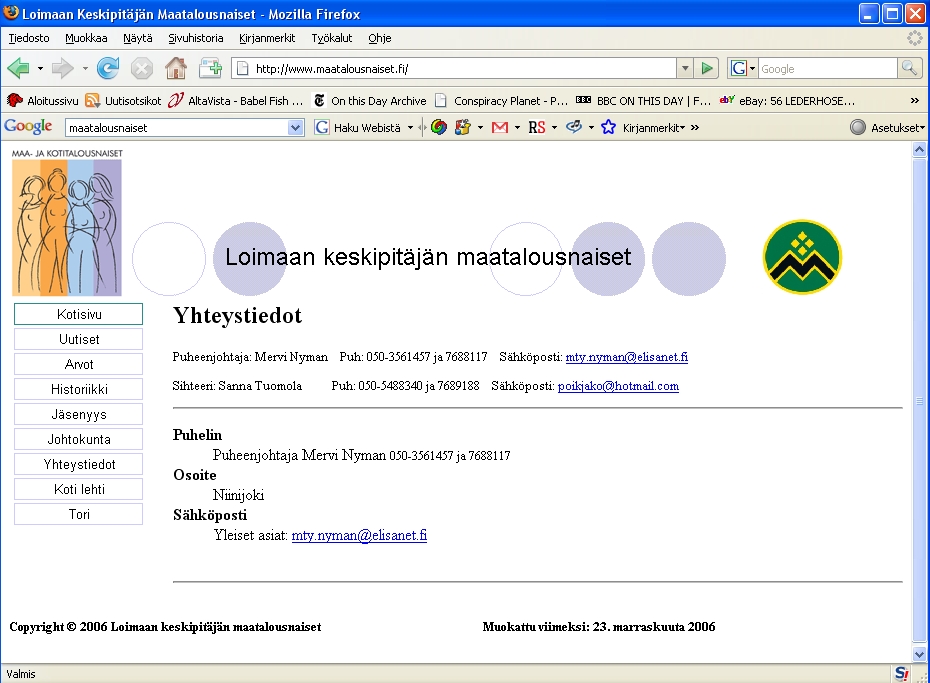
Task: Open the Google toolbar search box dropdown
Action: coord(295,128)
